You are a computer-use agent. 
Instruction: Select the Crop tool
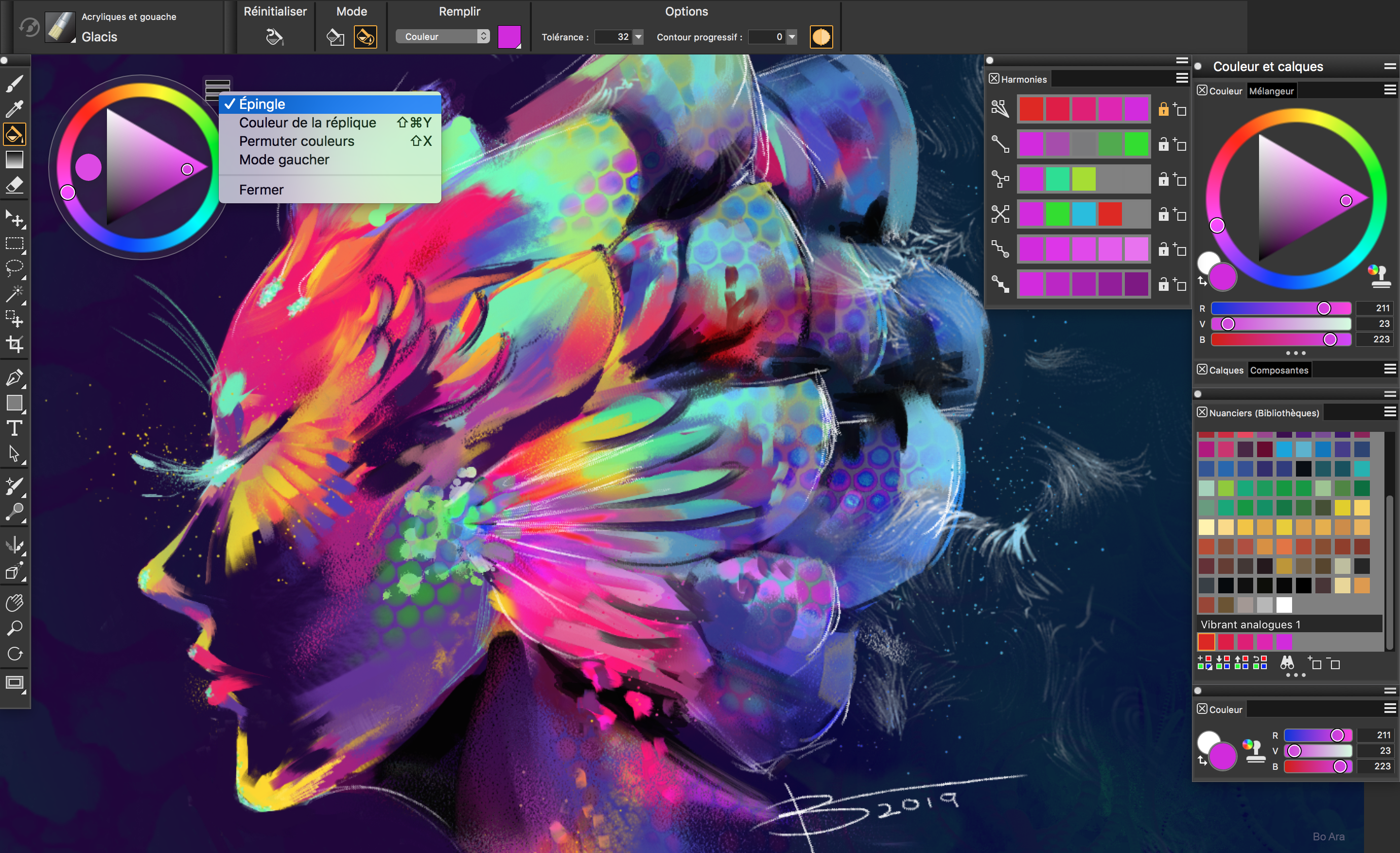14,344
